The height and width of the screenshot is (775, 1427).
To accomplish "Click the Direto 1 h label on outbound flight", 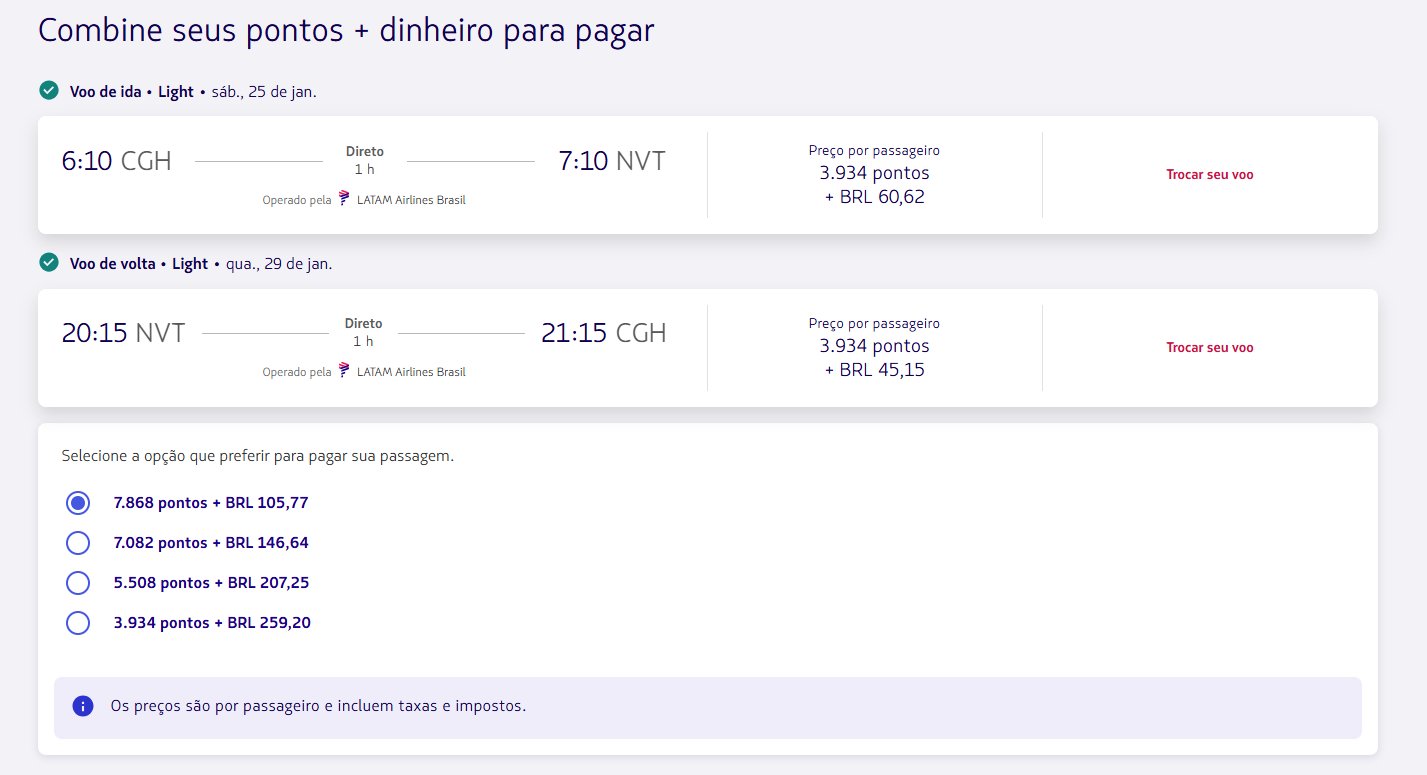I will [364, 160].
